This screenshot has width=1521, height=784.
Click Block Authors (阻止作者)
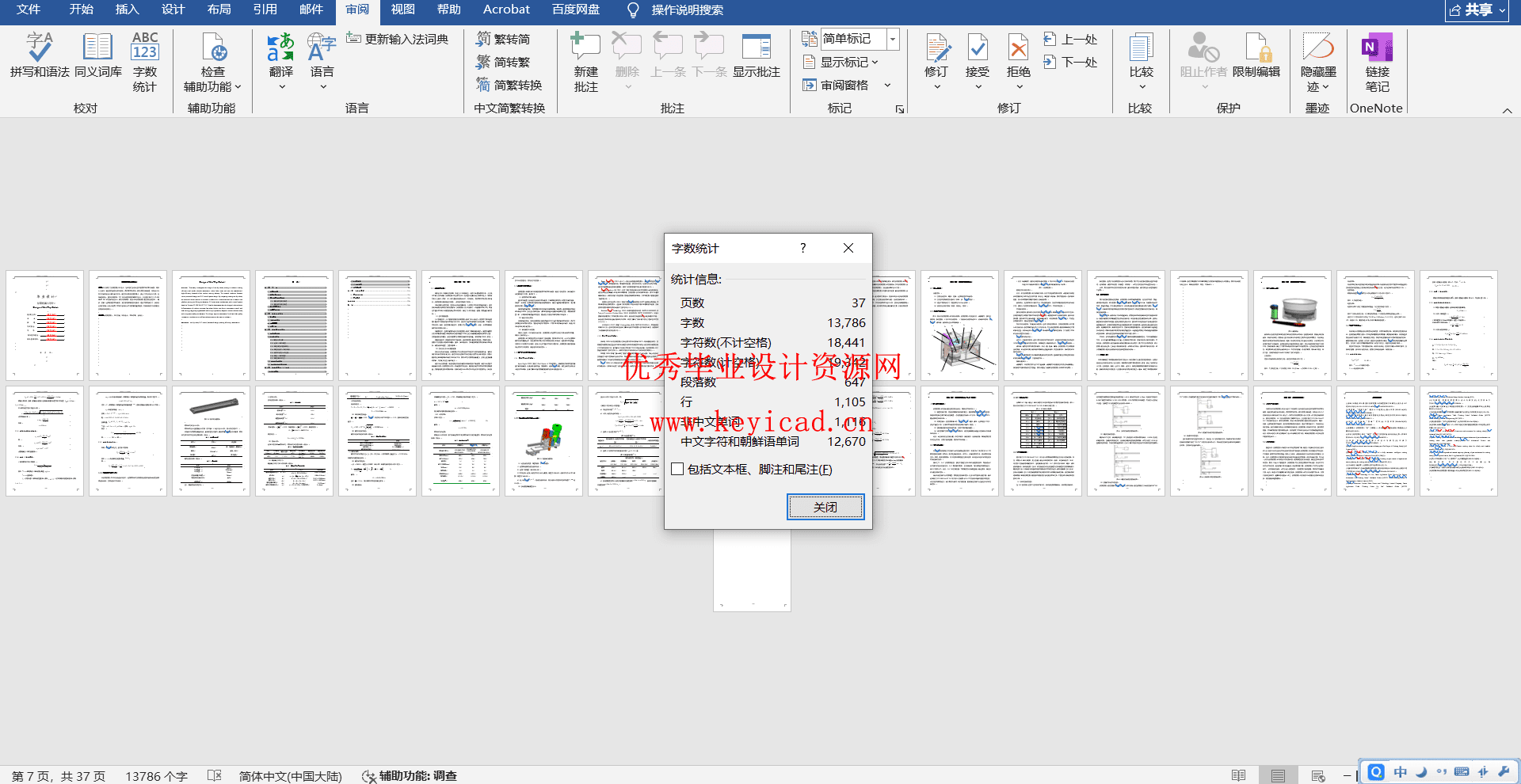(x=1203, y=55)
